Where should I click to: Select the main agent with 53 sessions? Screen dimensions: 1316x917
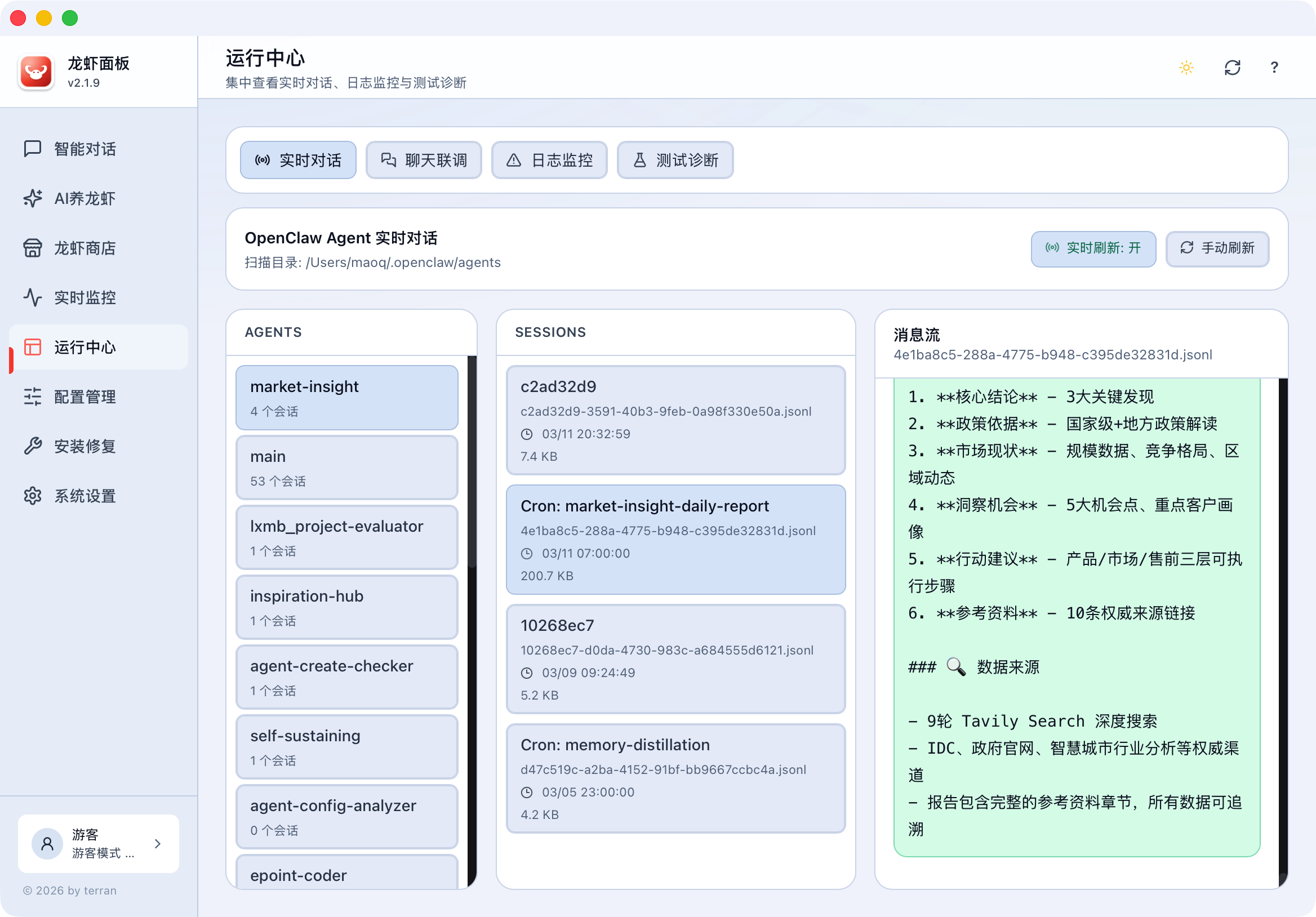[347, 468]
